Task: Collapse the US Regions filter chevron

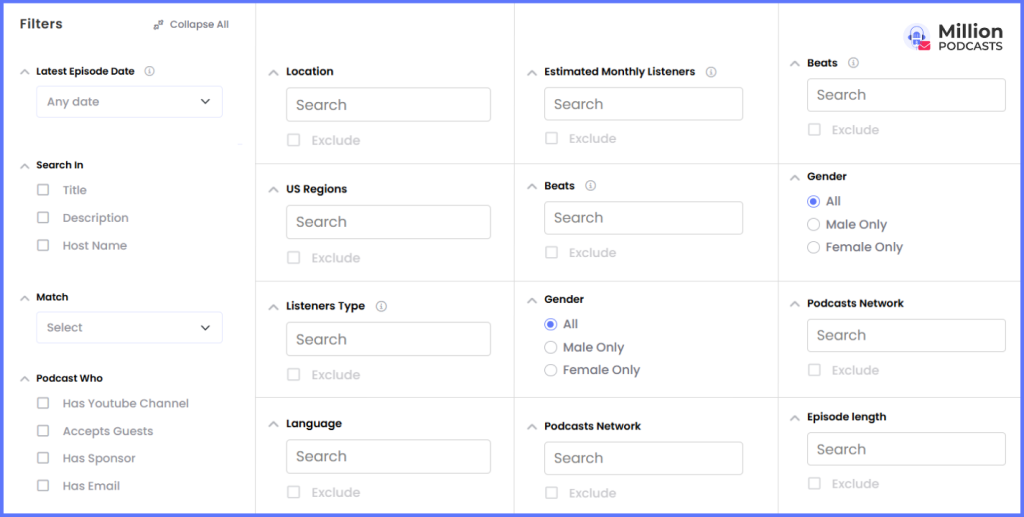Action: (x=273, y=189)
